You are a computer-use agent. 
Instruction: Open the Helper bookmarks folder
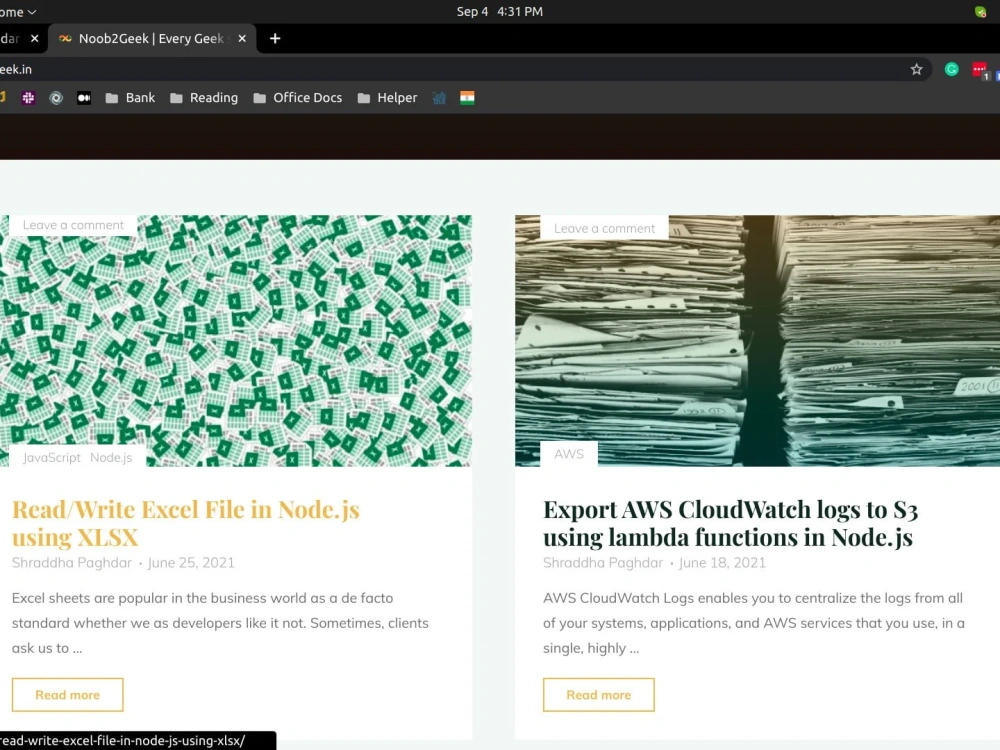[387, 98]
